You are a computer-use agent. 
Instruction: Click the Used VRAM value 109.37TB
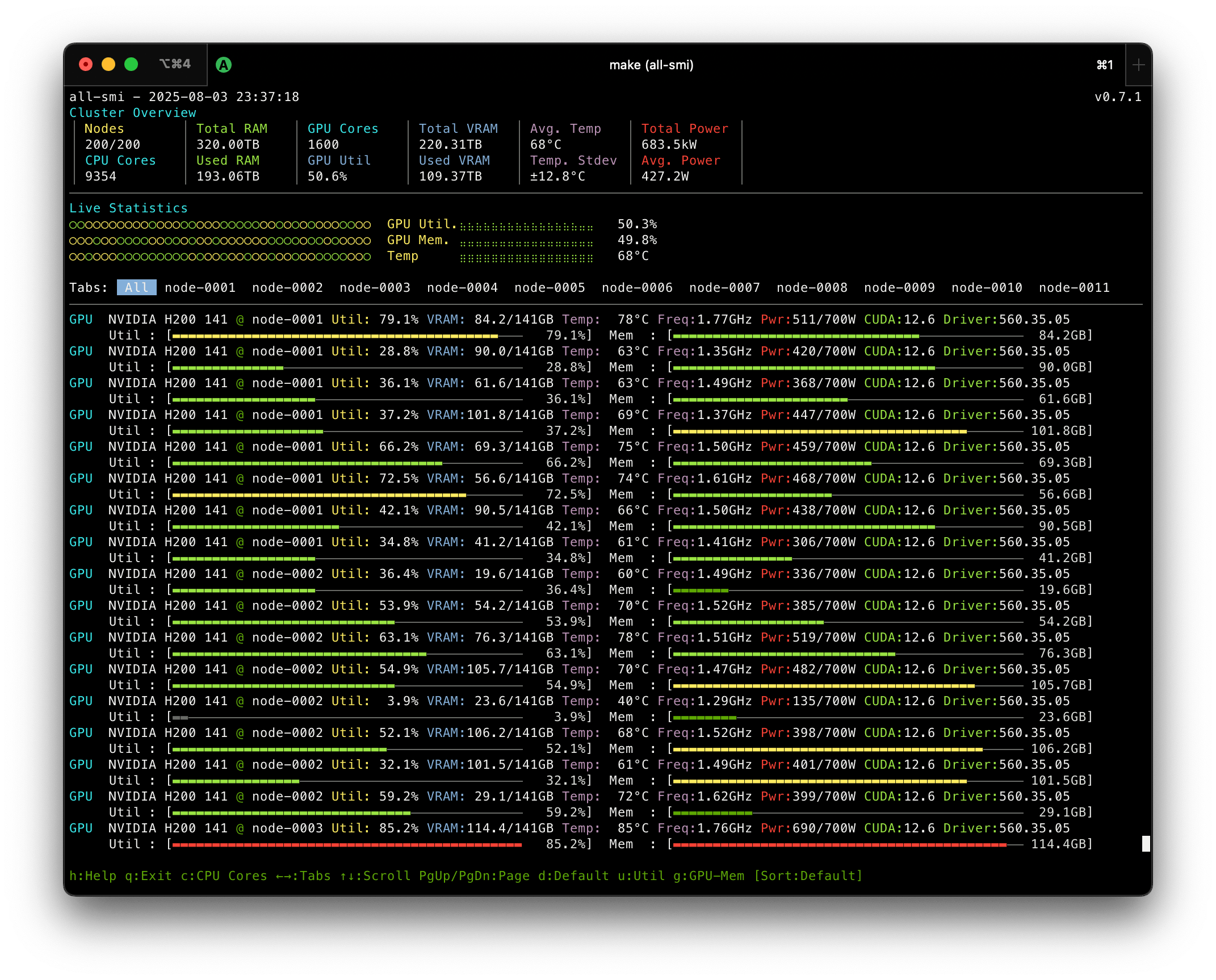[451, 176]
